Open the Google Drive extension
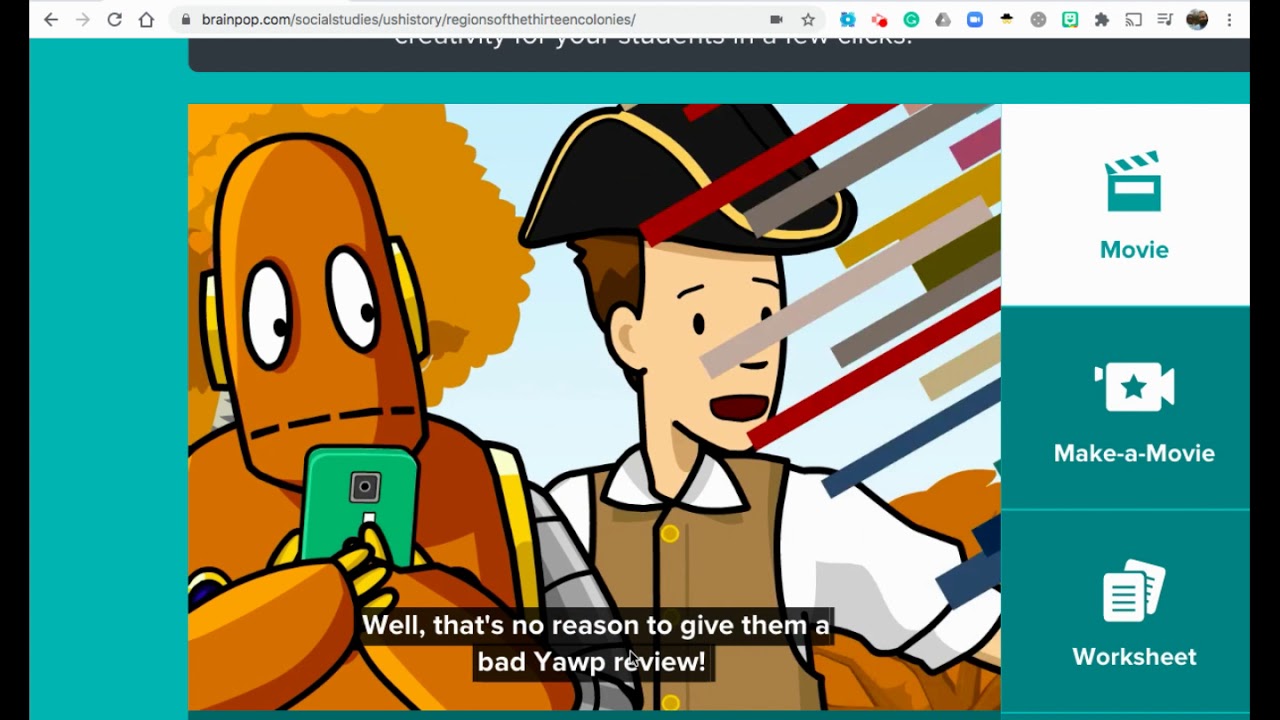Screen dimensions: 1280x720 pyautogui.click(x=943, y=19)
